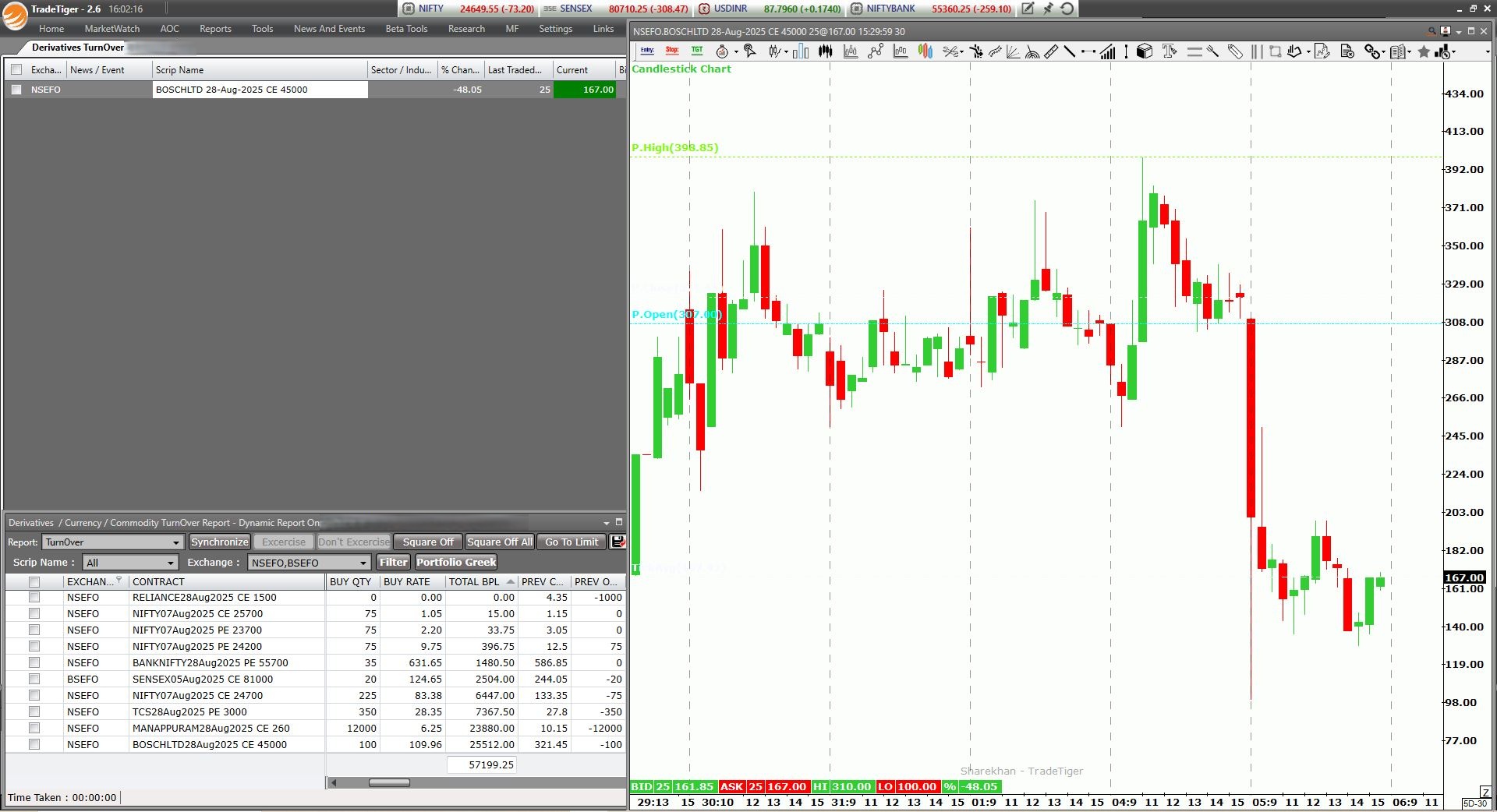This screenshot has height=812, width=1497.
Task: Click the Filter button
Action: [394, 562]
